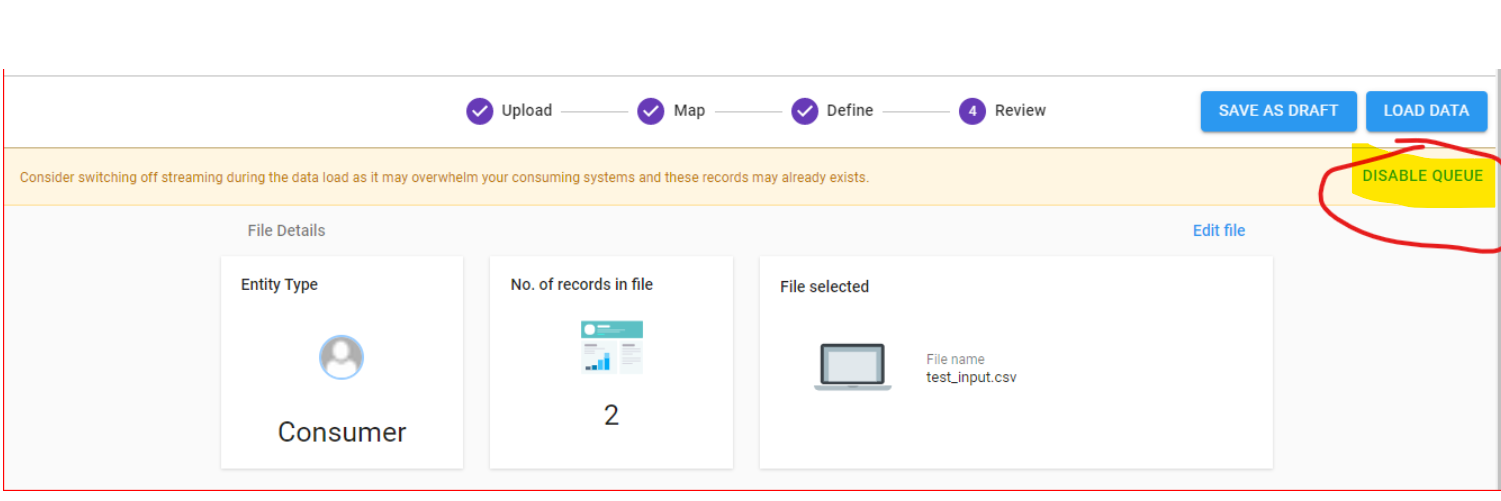Select the Review step
This screenshot has height=501, width=1501.
[x=1002, y=110]
